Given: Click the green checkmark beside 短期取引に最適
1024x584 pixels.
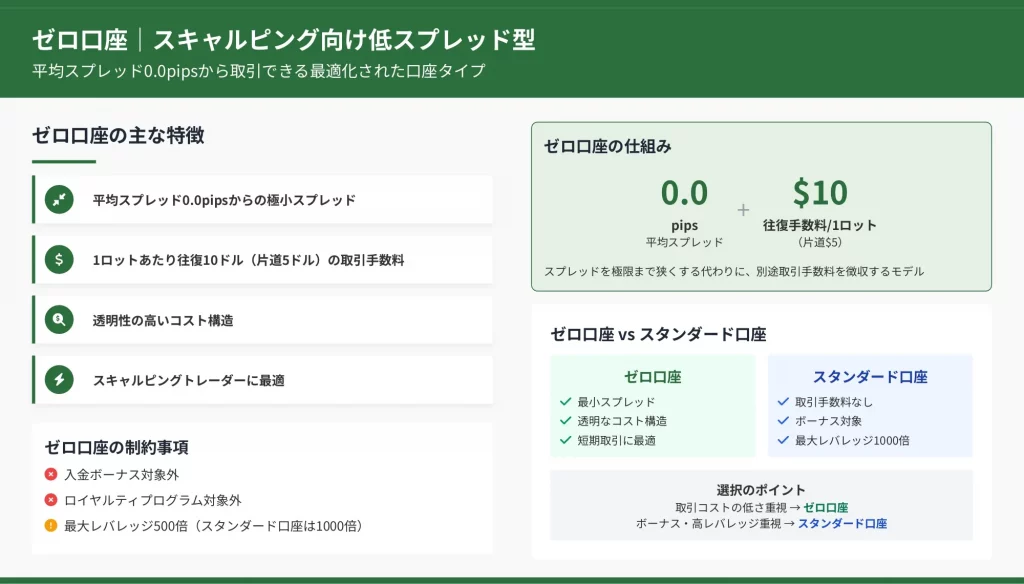Looking at the screenshot, I should click(x=566, y=440).
